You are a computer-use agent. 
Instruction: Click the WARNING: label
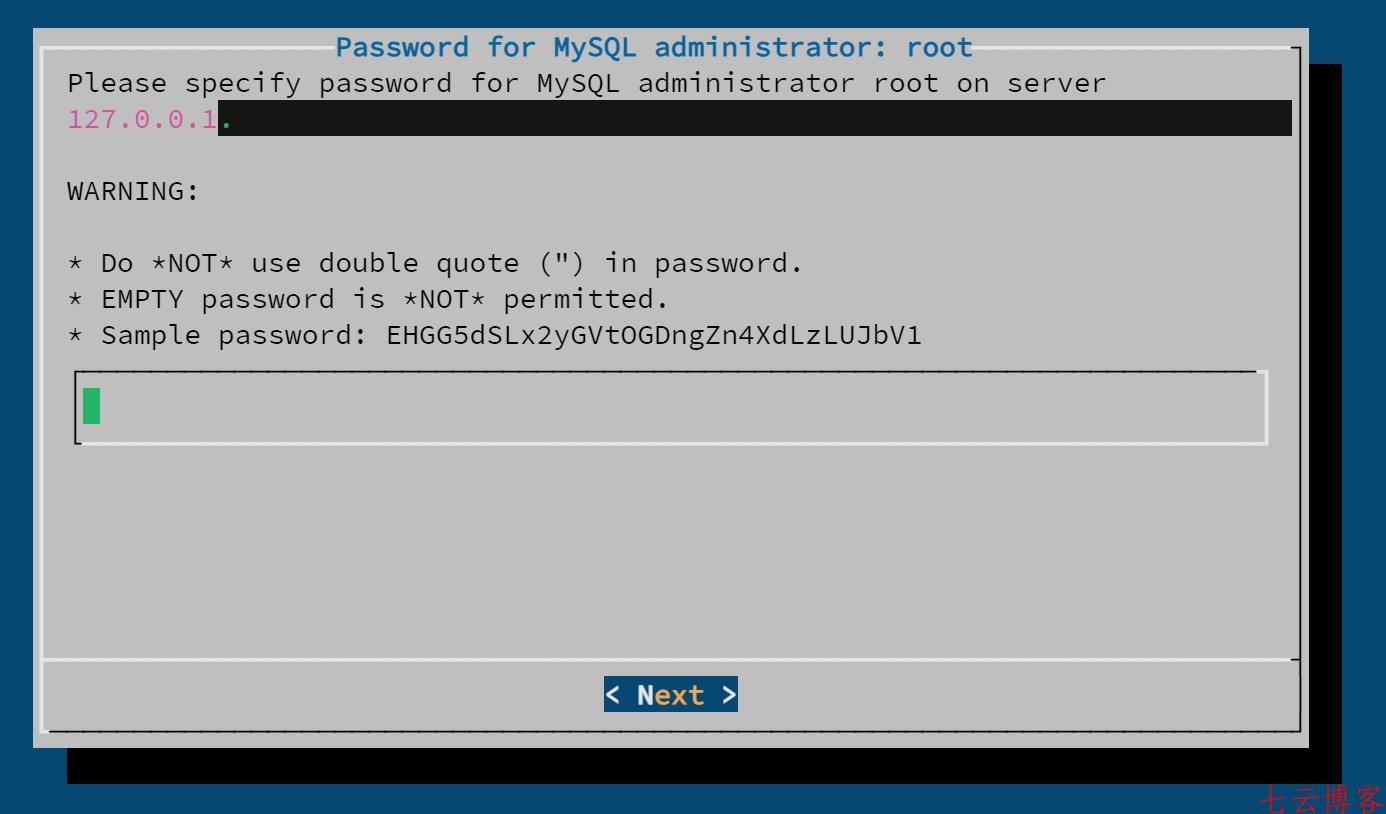click(x=134, y=191)
